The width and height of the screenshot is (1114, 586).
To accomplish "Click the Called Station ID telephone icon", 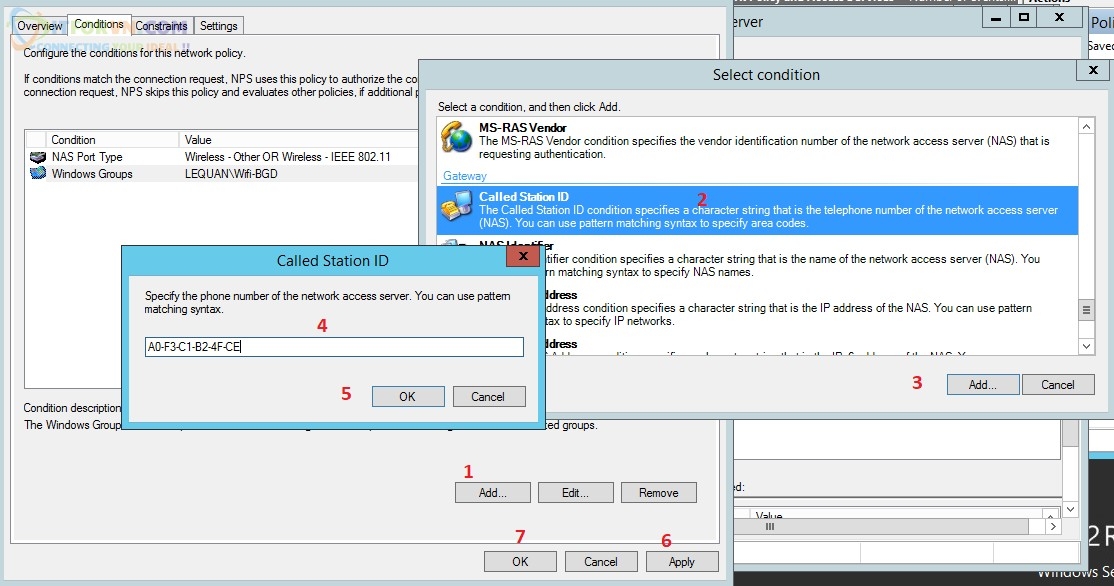I will (x=456, y=210).
